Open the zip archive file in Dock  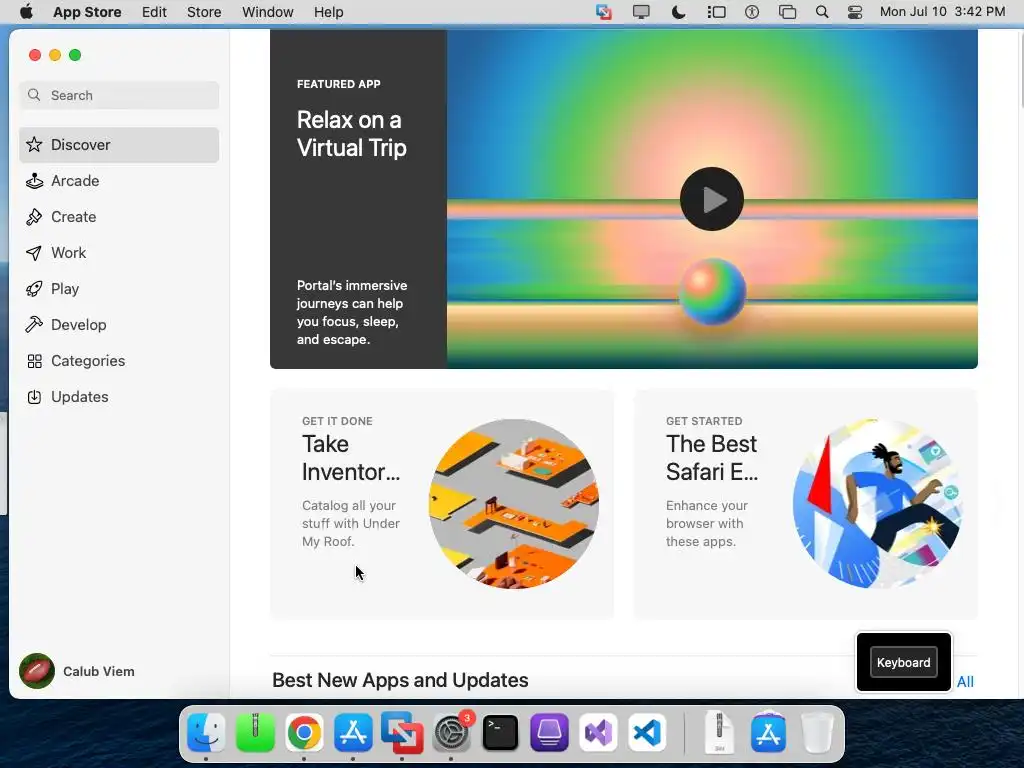[719, 733]
